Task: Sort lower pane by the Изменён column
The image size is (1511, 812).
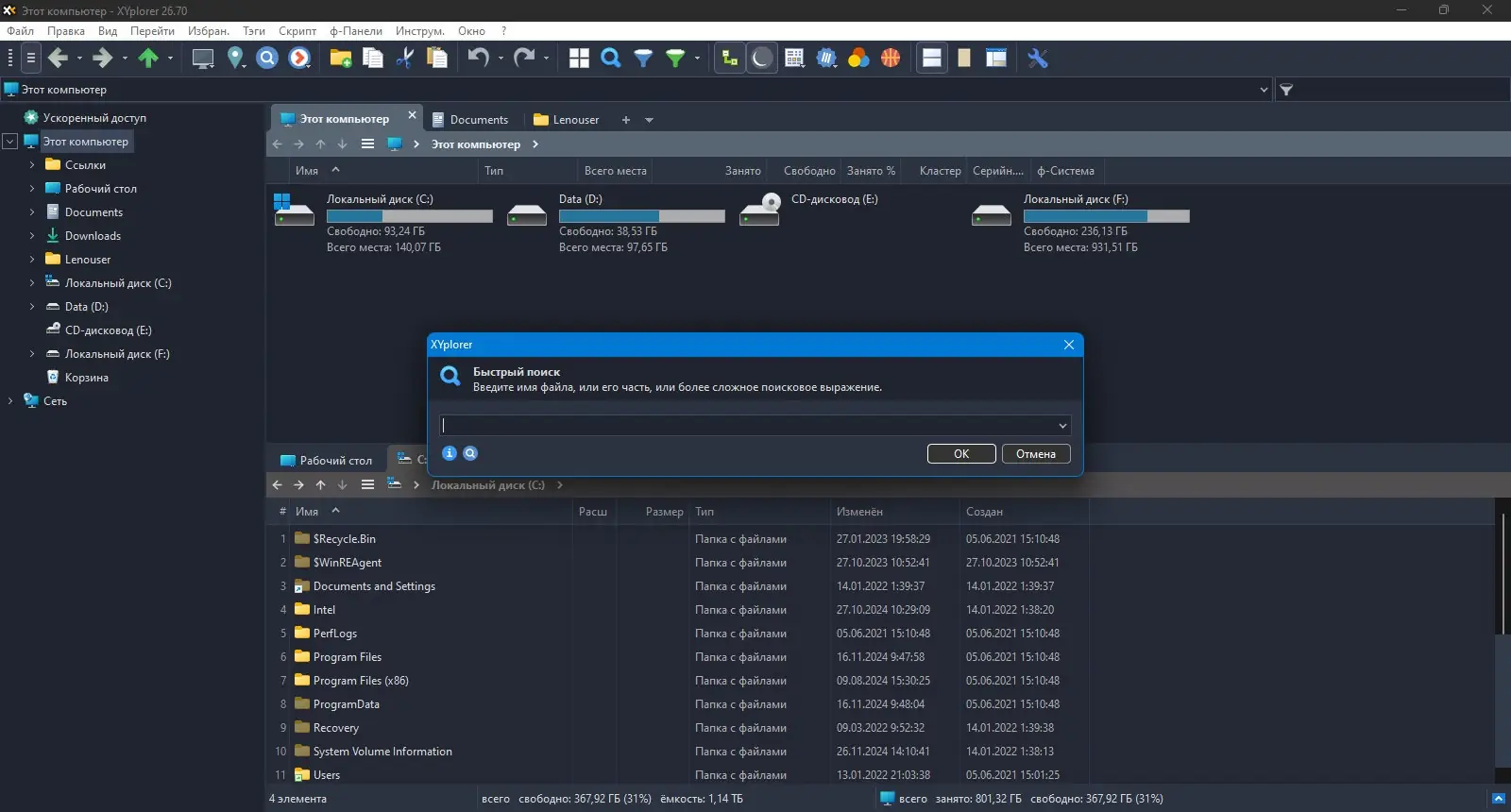Action: tap(894, 512)
